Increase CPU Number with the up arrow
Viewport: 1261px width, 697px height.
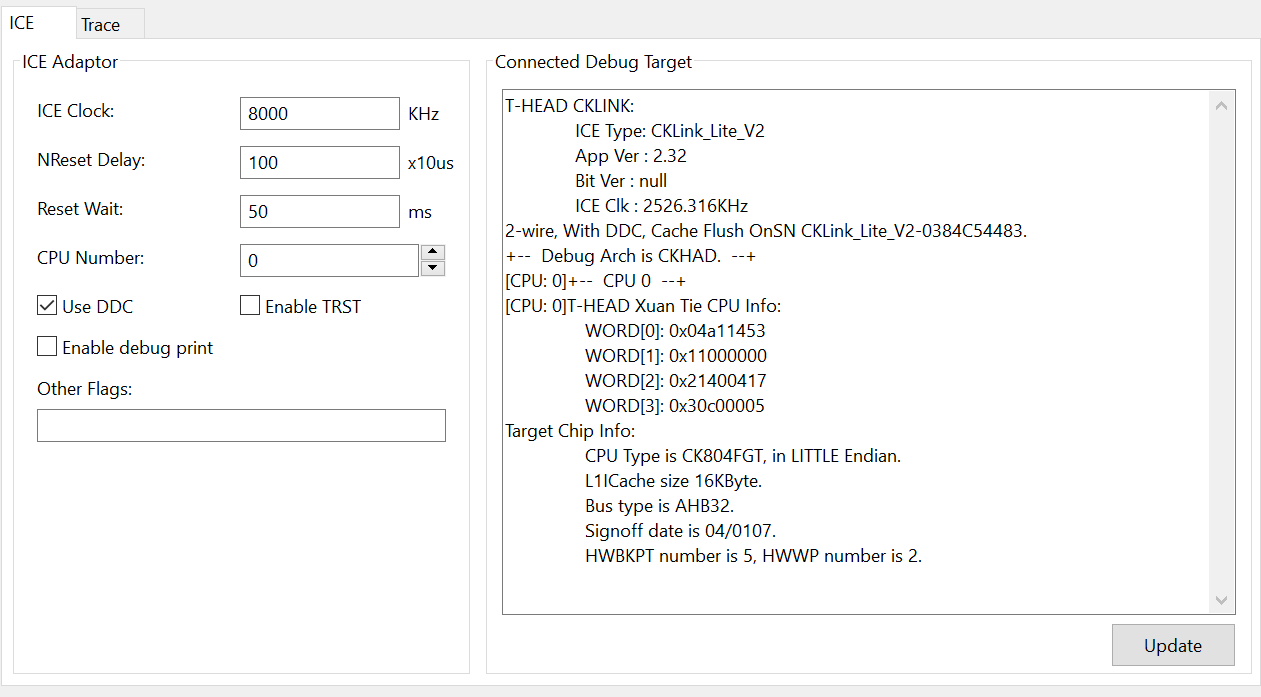(x=432, y=252)
